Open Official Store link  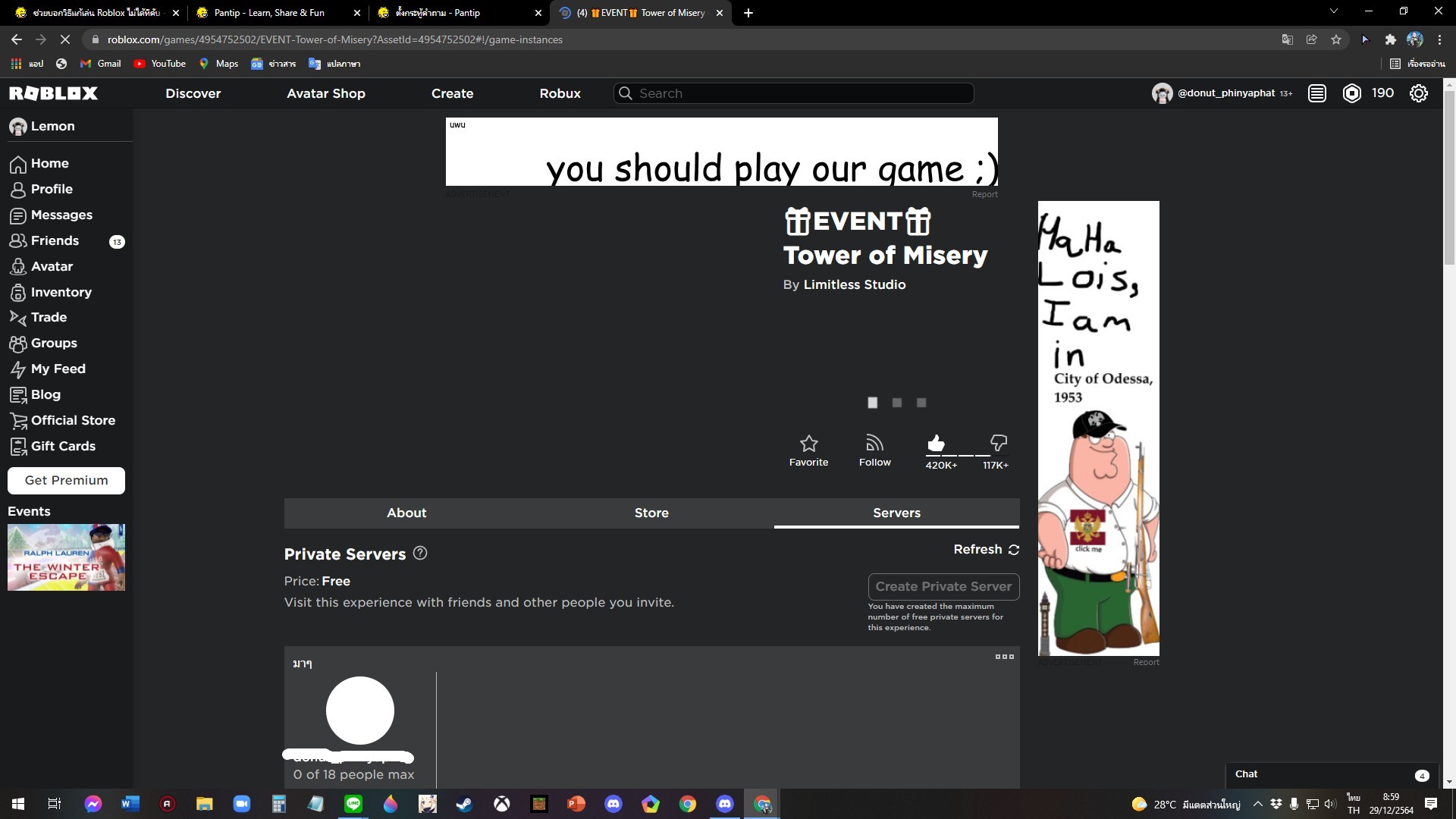click(62, 420)
